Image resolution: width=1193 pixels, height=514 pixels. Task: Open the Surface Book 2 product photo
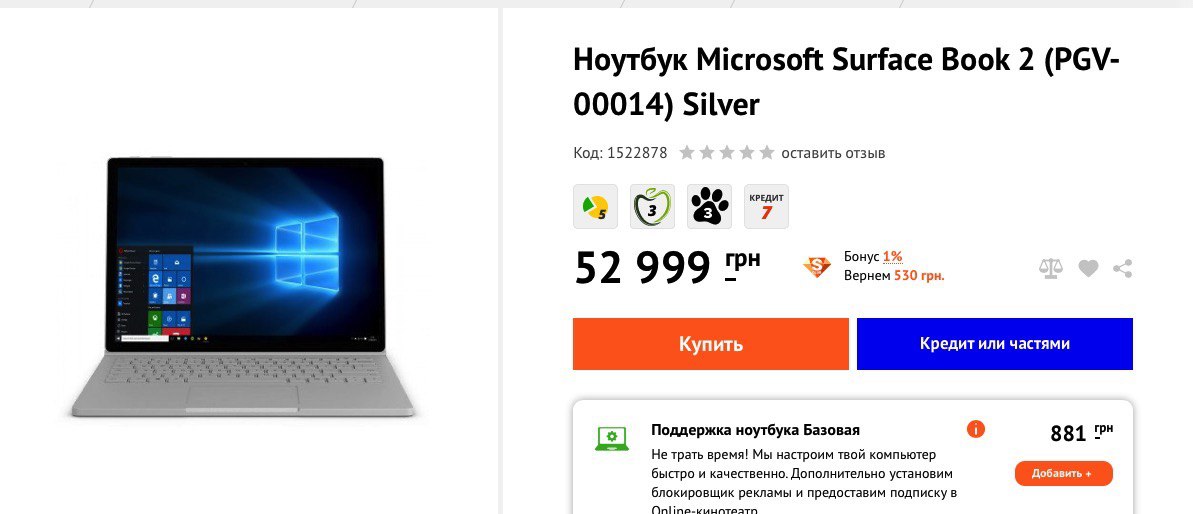243,287
